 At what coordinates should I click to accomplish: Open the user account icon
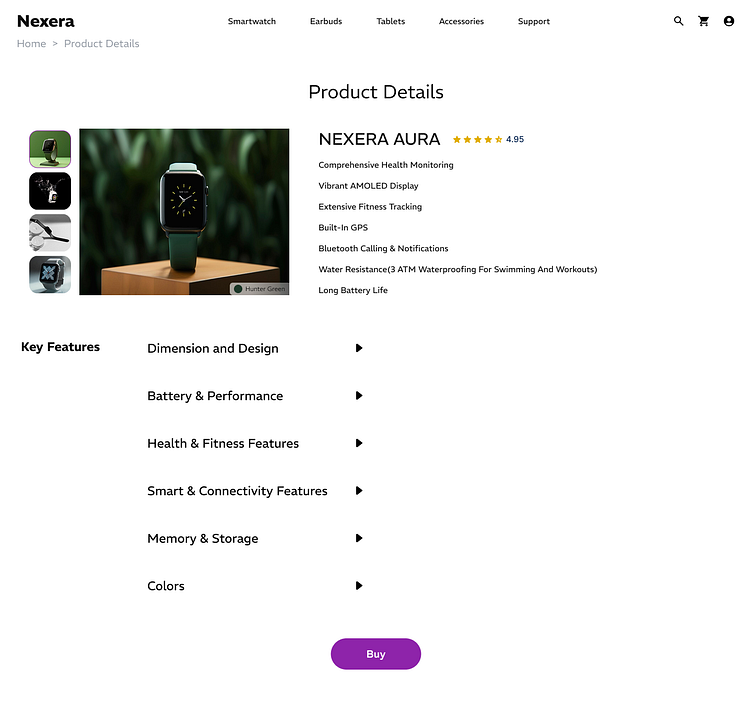click(x=729, y=21)
